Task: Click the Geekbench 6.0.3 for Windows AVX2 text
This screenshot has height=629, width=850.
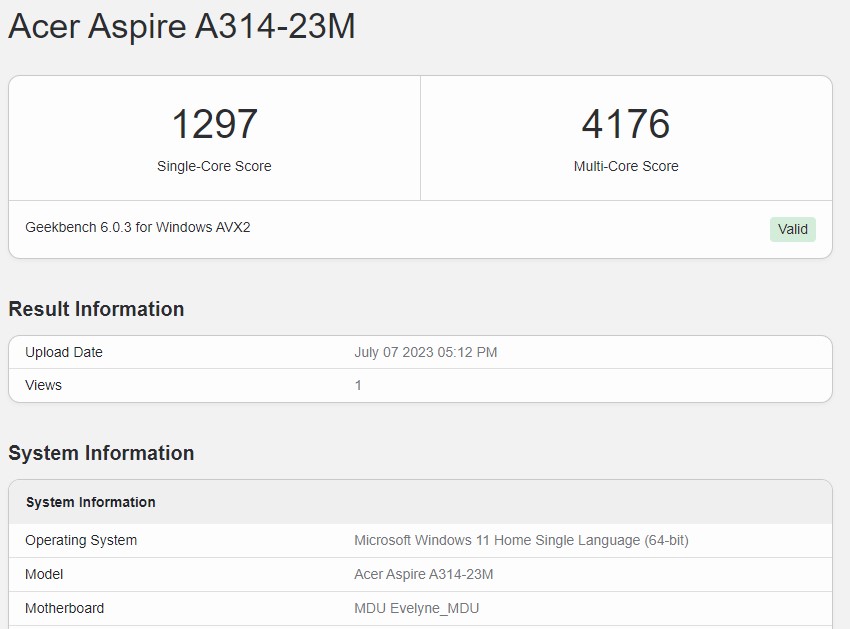Action: point(138,227)
